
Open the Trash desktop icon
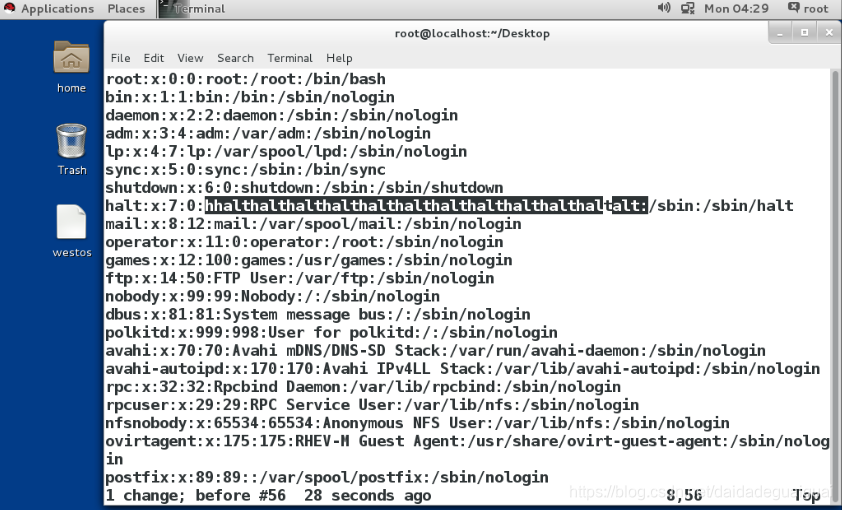click(x=71, y=141)
